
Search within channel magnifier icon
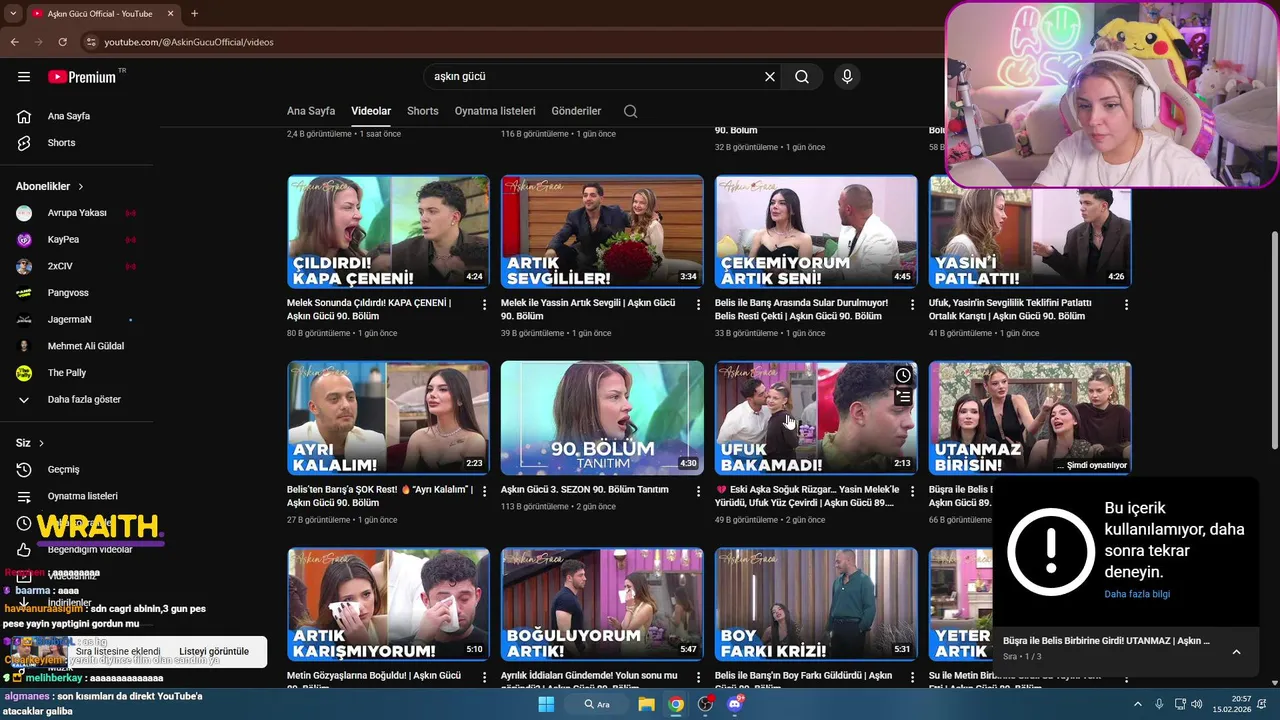pos(630,111)
